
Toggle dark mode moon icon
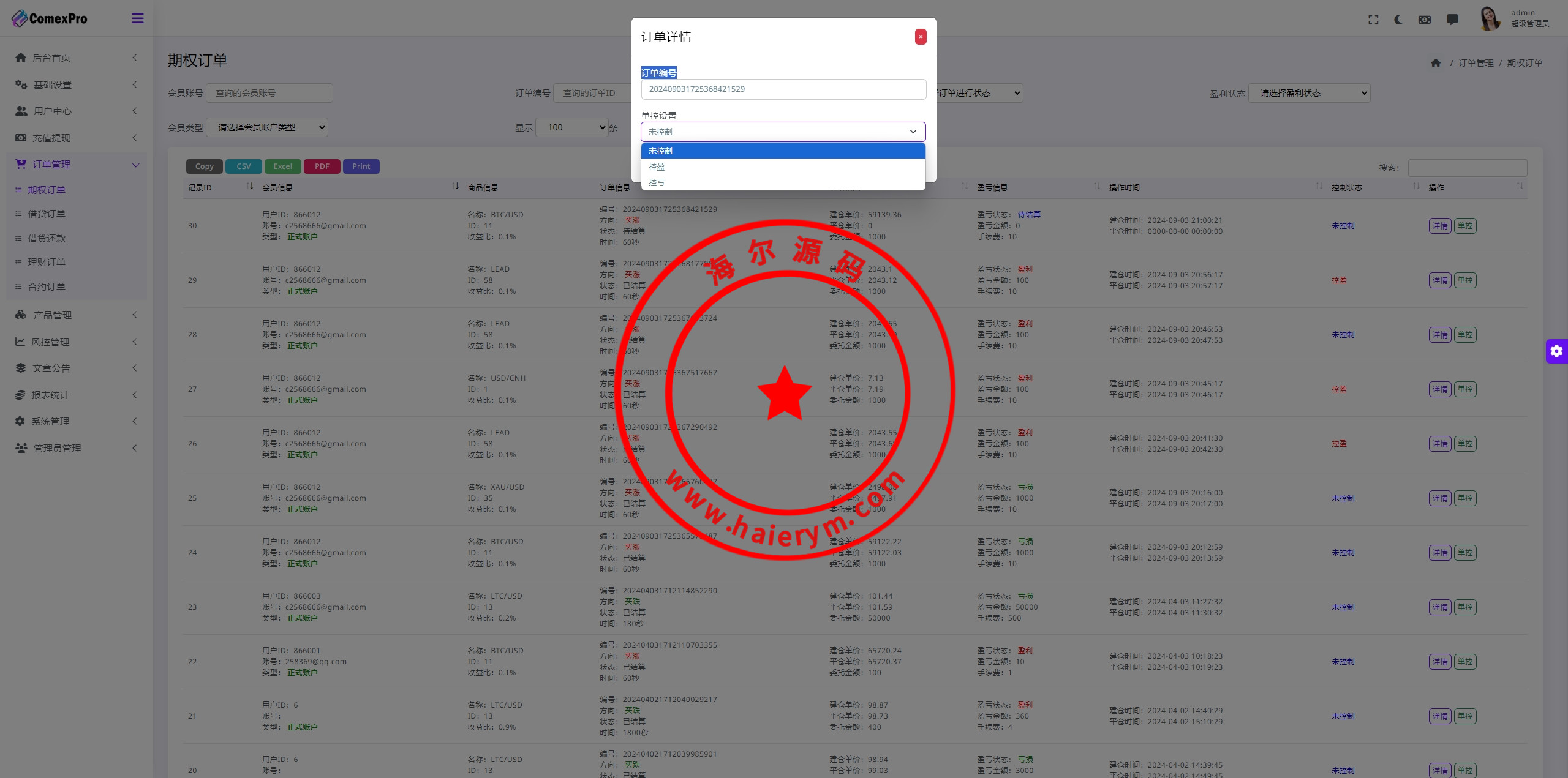(x=1398, y=20)
